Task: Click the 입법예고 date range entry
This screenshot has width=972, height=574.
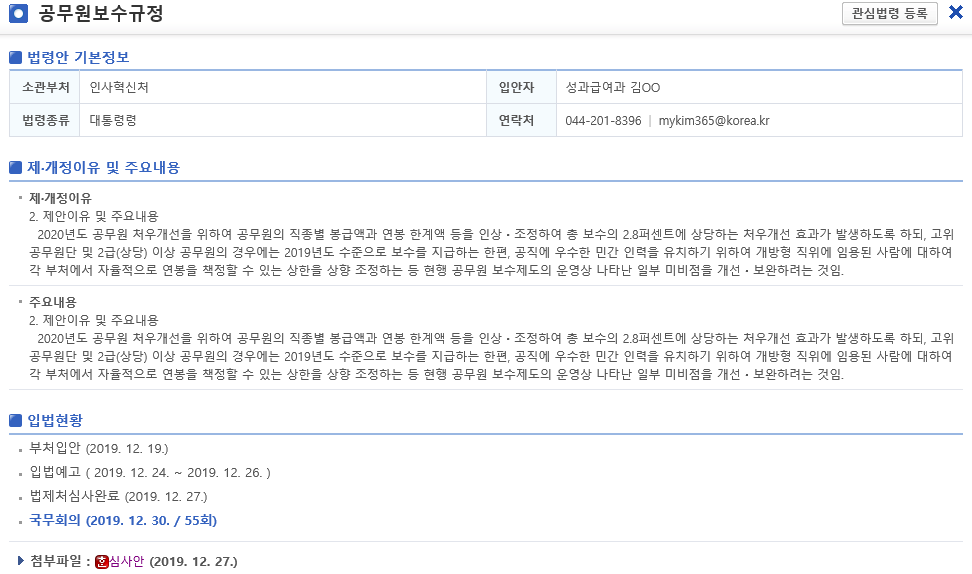Action: tap(150, 472)
